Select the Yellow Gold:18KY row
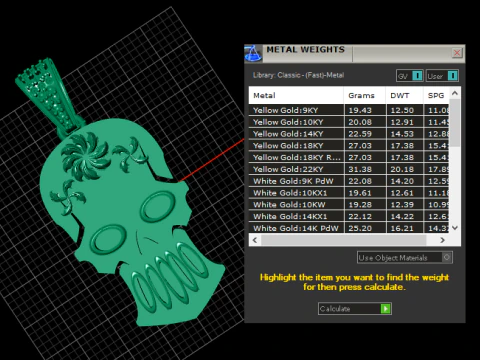Screen dimensions: 480x360 pyautogui.click(x=349, y=146)
